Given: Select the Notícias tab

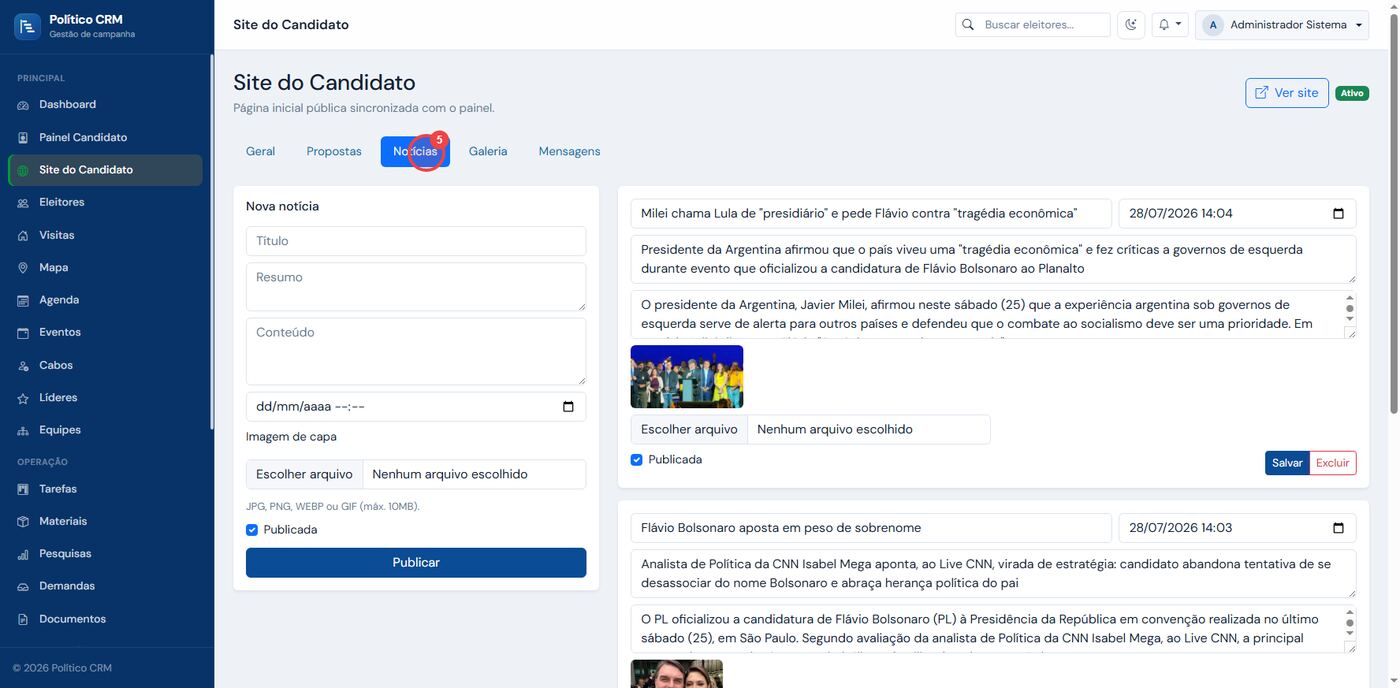Looking at the screenshot, I should [415, 151].
